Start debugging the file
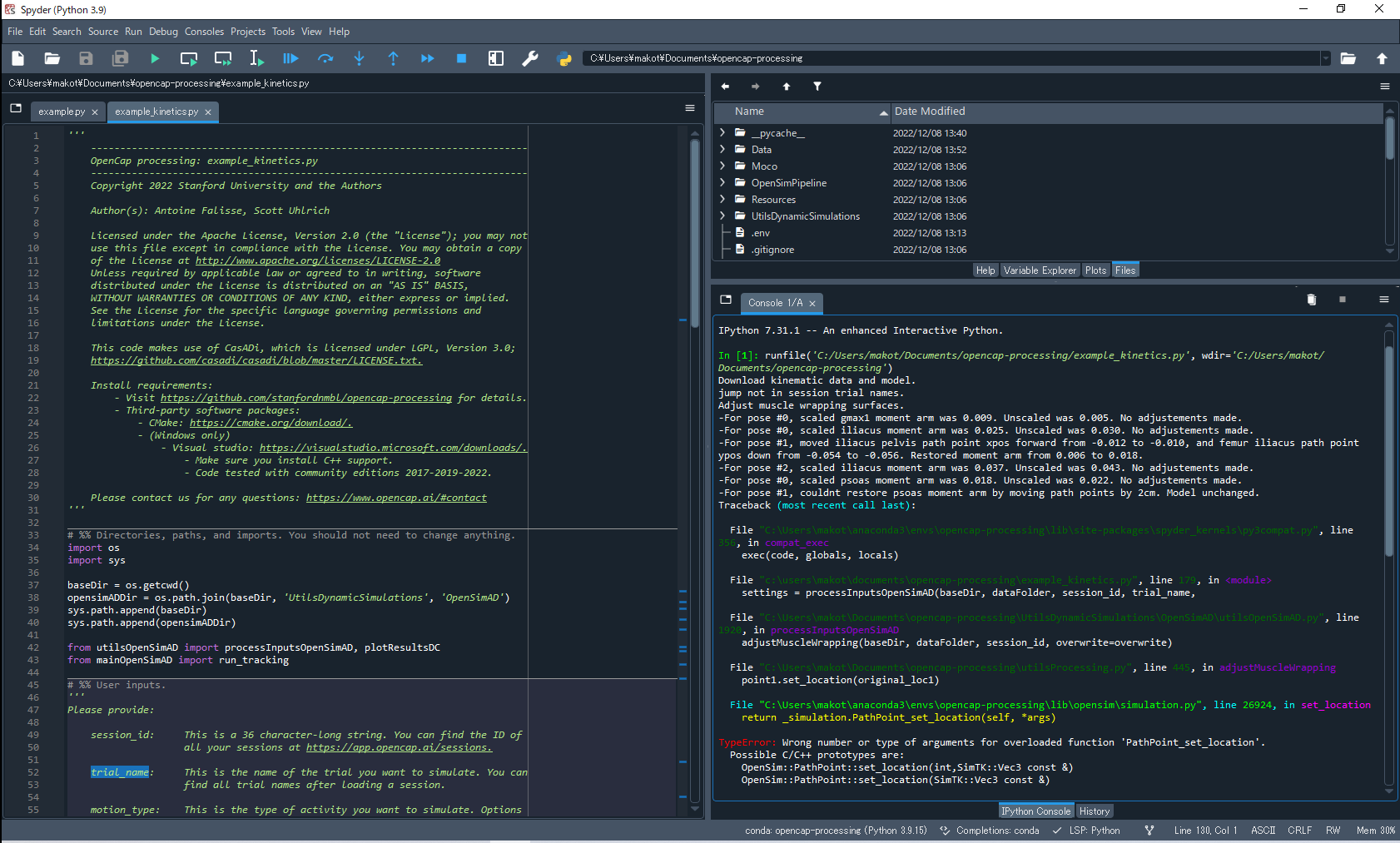 (x=290, y=58)
